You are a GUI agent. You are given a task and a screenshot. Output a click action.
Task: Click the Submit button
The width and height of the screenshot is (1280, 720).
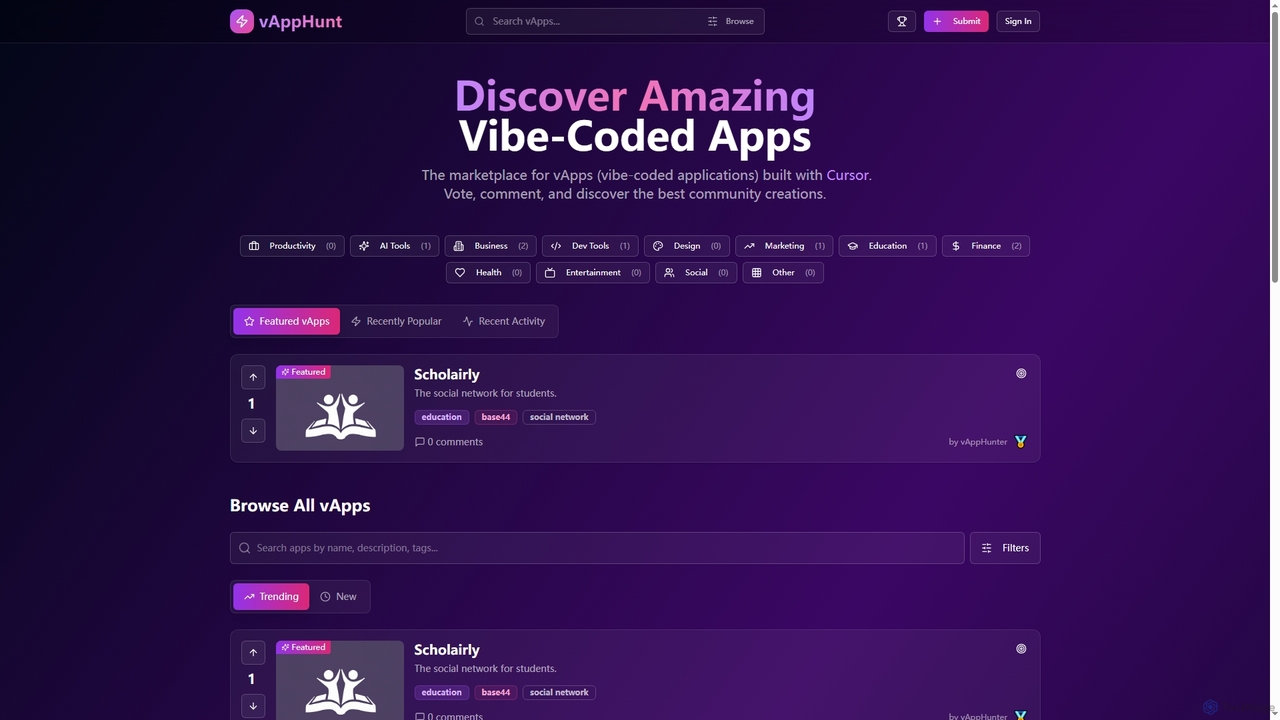[956, 21]
